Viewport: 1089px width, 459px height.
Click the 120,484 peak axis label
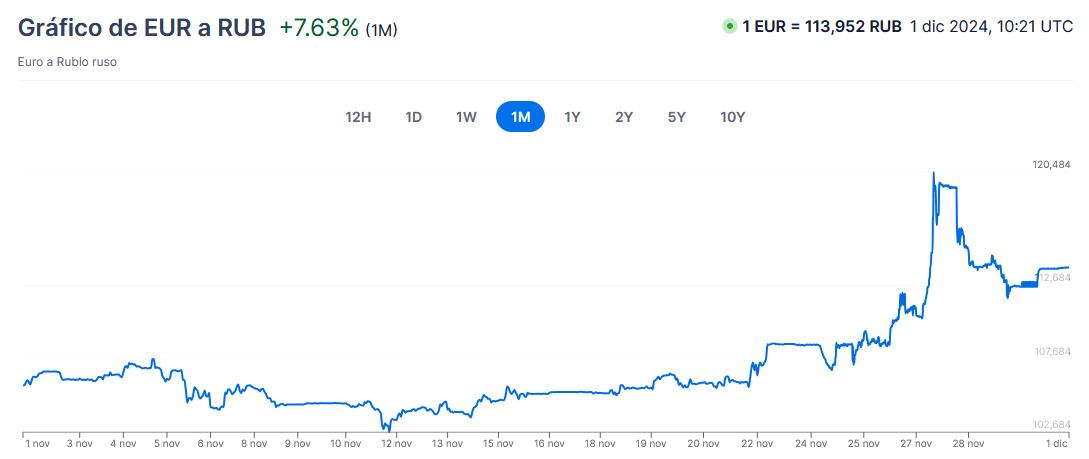coord(1051,164)
